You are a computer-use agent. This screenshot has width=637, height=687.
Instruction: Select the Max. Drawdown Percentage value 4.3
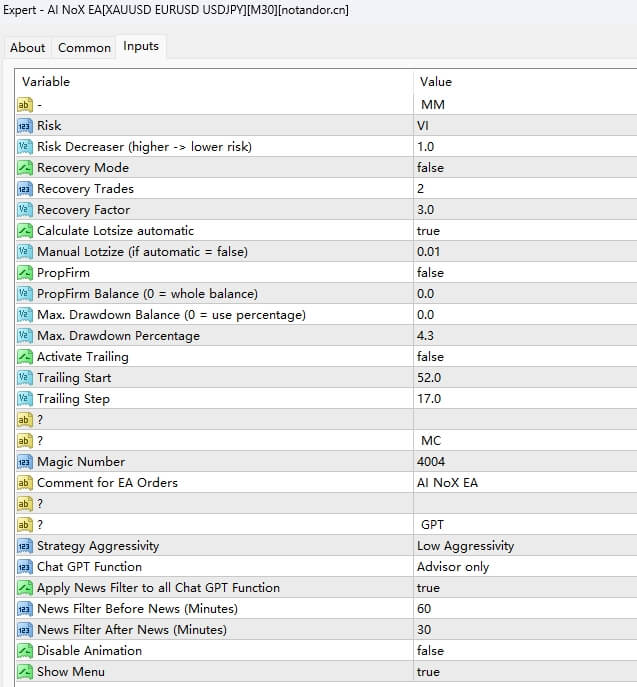coord(426,336)
